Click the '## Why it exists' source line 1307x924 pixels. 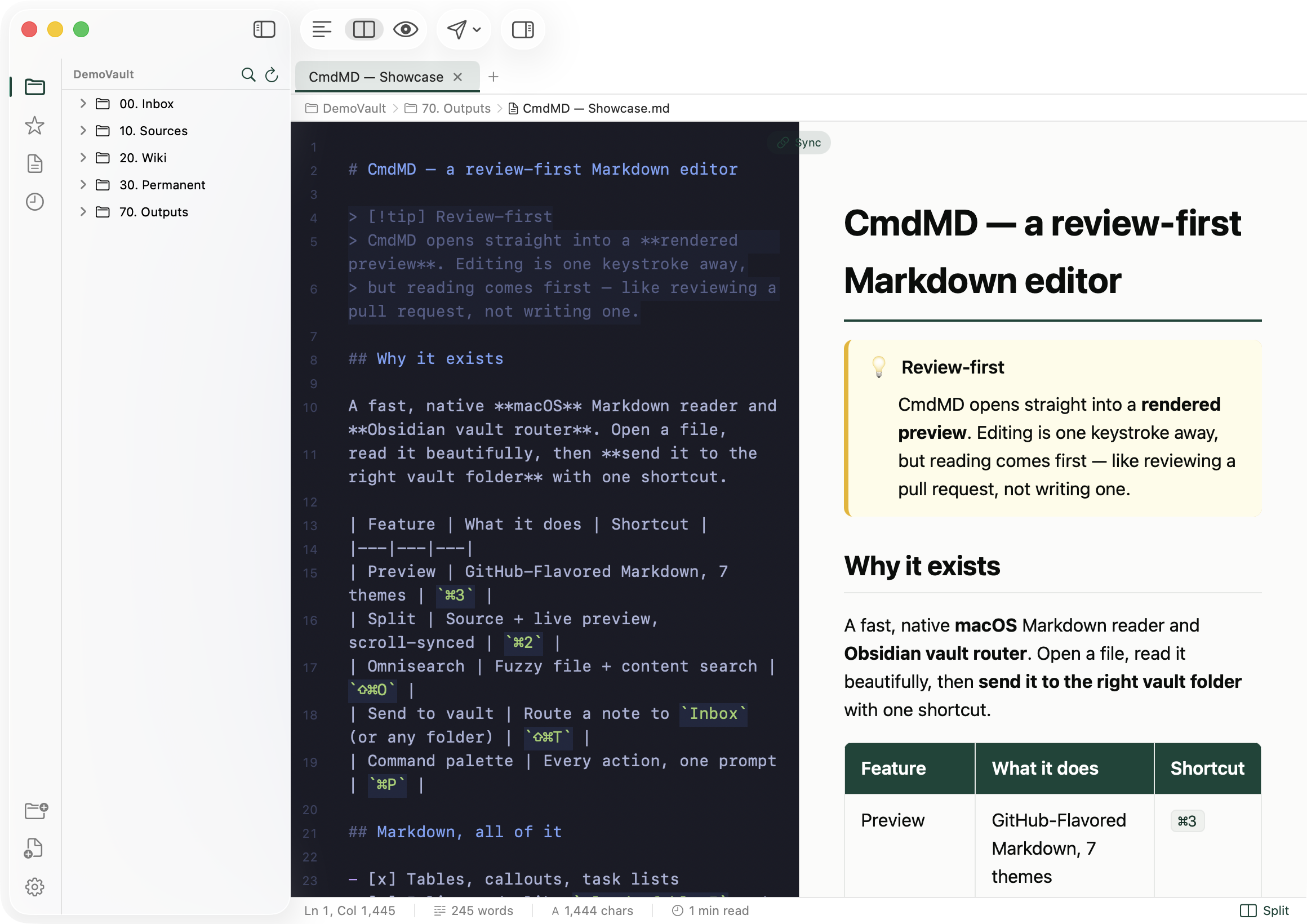(426, 358)
